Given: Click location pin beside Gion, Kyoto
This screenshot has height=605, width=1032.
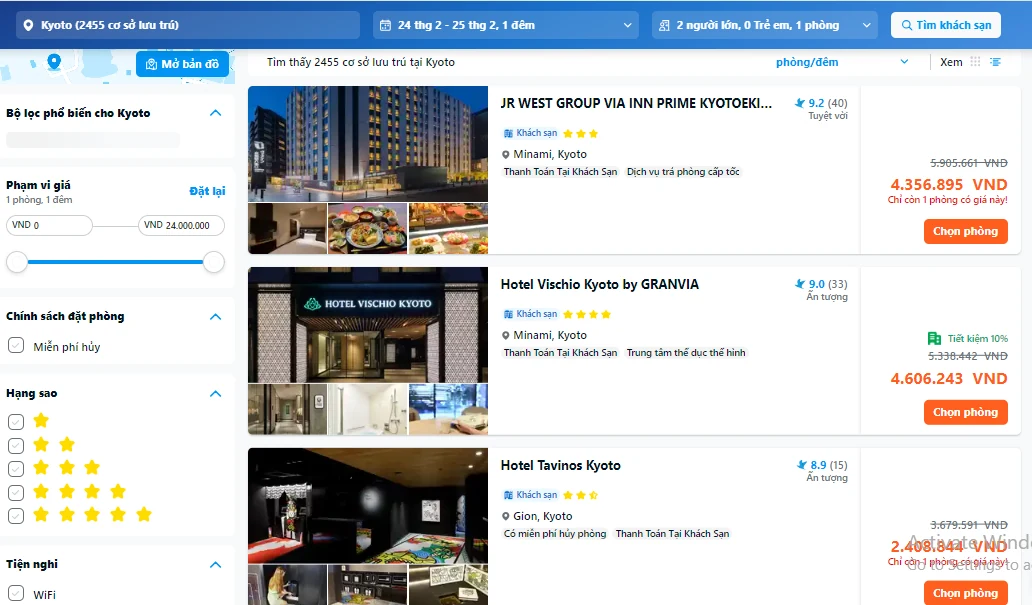Looking at the screenshot, I should [505, 517].
